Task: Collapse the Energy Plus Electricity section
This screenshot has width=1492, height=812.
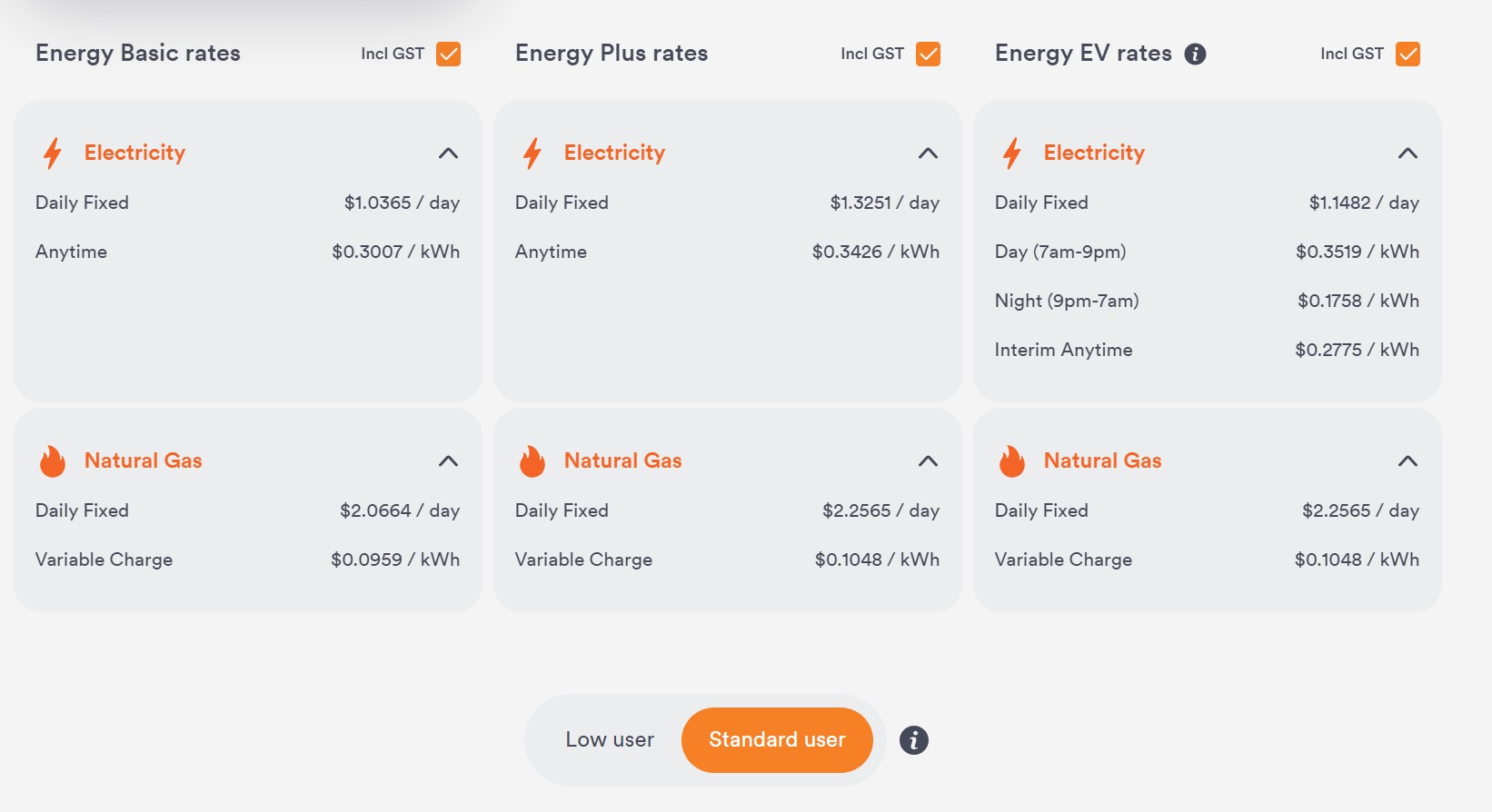Action: click(928, 153)
